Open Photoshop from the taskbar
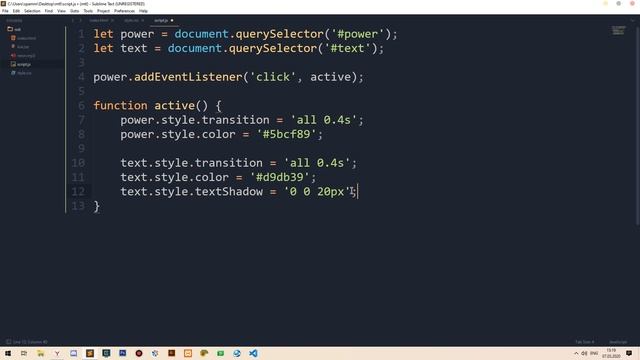This screenshot has width=640, height=360. coord(122,353)
